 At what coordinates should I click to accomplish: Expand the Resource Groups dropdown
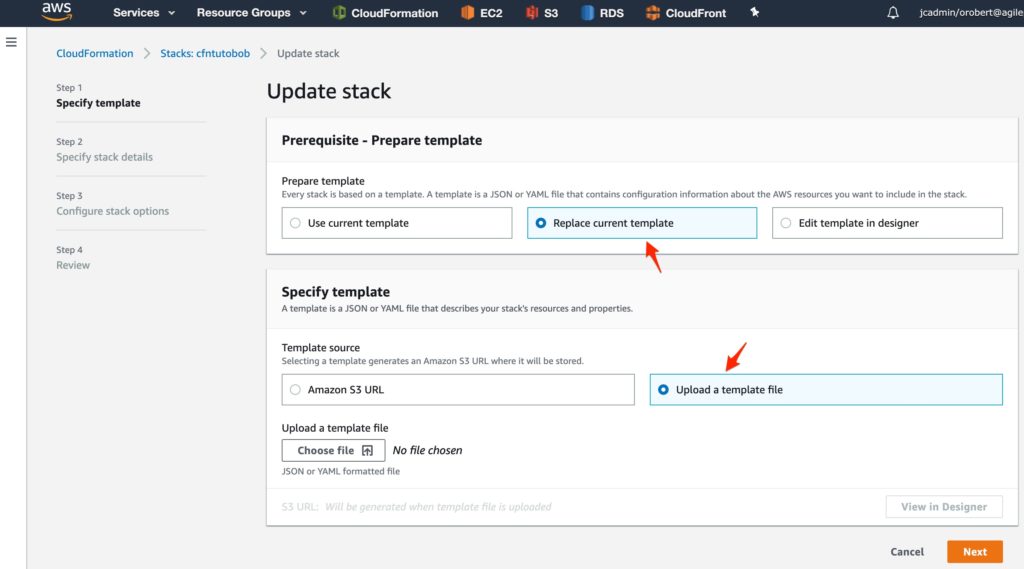(251, 12)
